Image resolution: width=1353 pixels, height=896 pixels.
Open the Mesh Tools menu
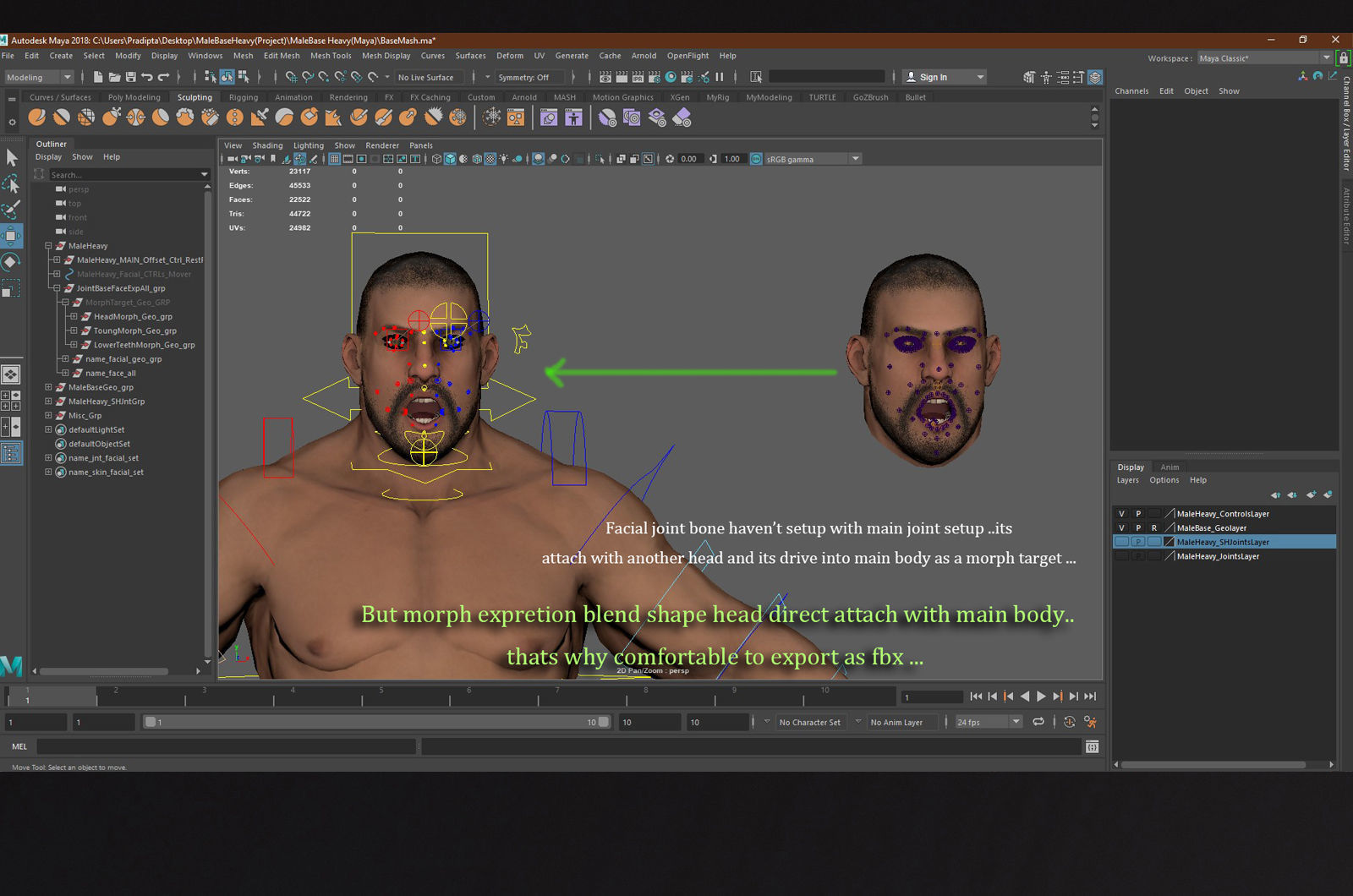[x=331, y=56]
